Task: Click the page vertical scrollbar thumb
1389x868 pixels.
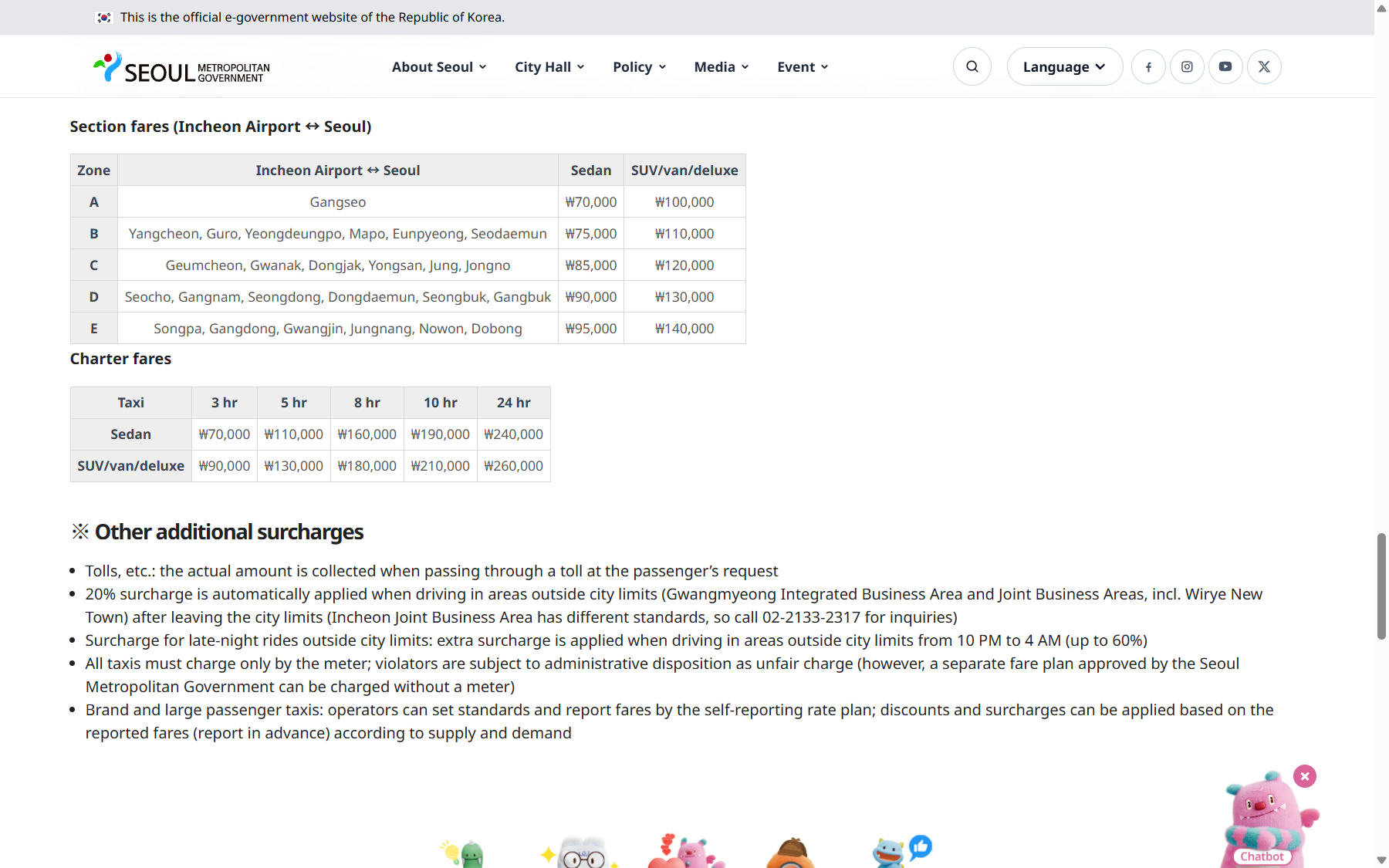Action: (1381, 586)
